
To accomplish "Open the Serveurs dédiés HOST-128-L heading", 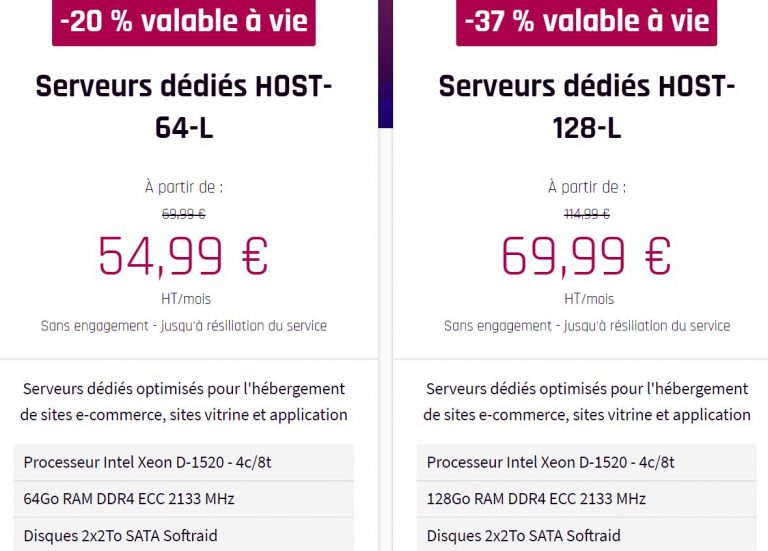I will (x=587, y=106).
